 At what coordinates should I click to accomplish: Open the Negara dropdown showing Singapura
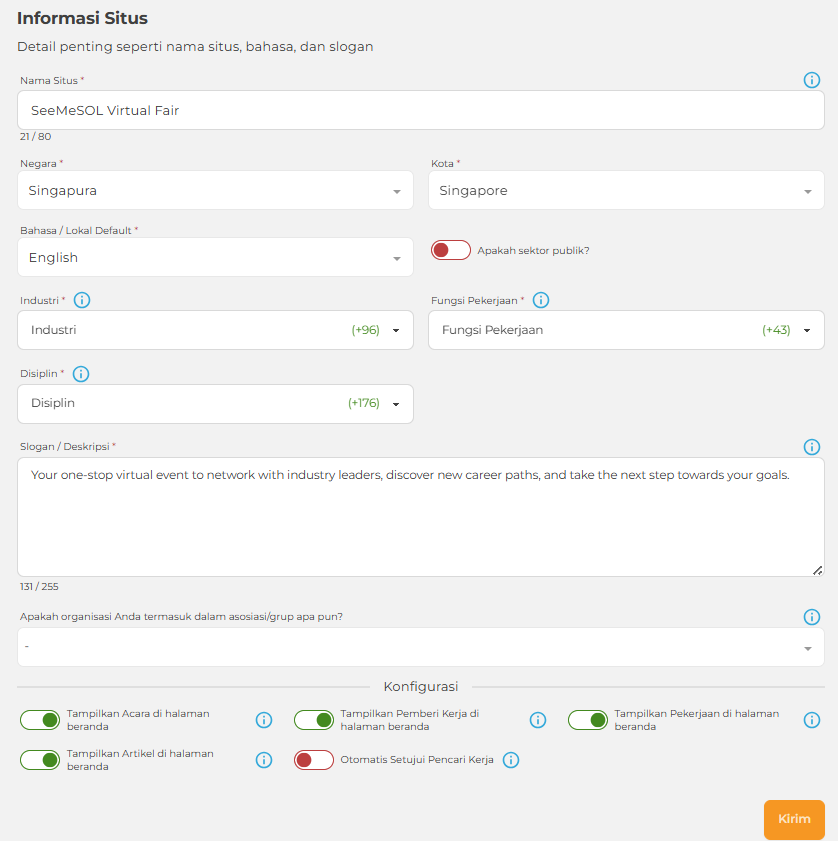click(x=215, y=191)
